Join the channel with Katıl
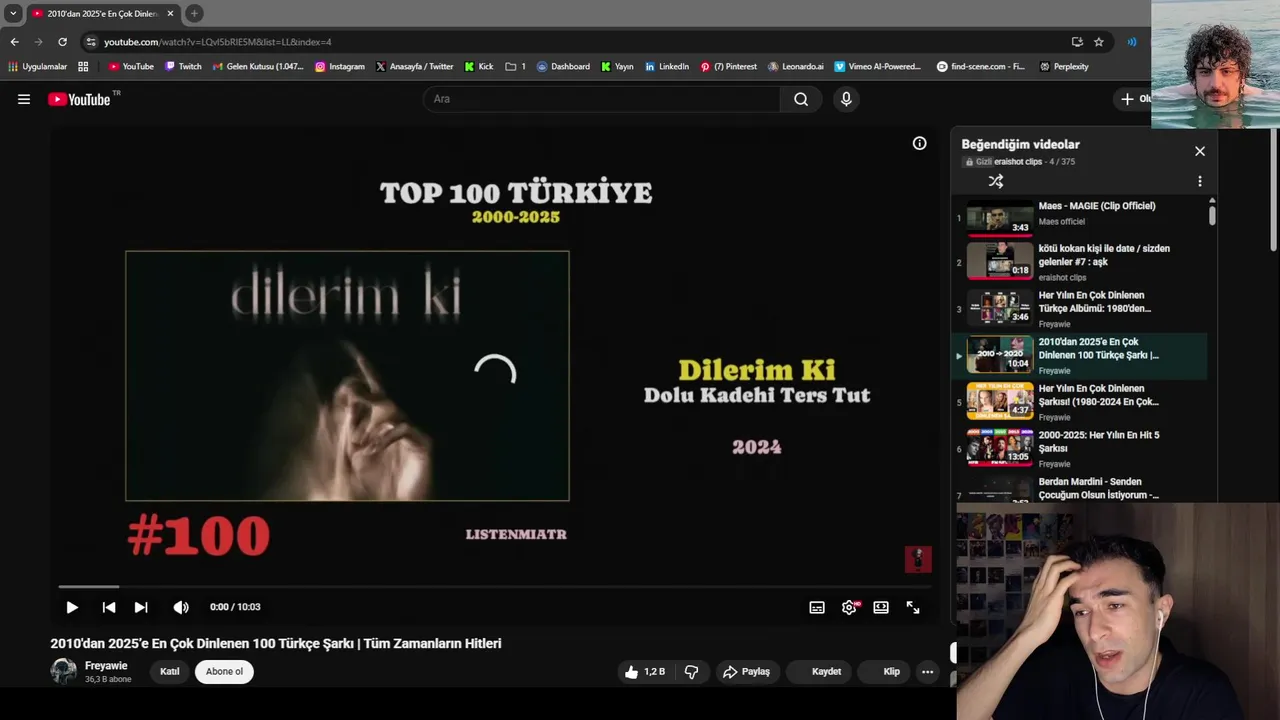The width and height of the screenshot is (1280, 720). point(170,672)
